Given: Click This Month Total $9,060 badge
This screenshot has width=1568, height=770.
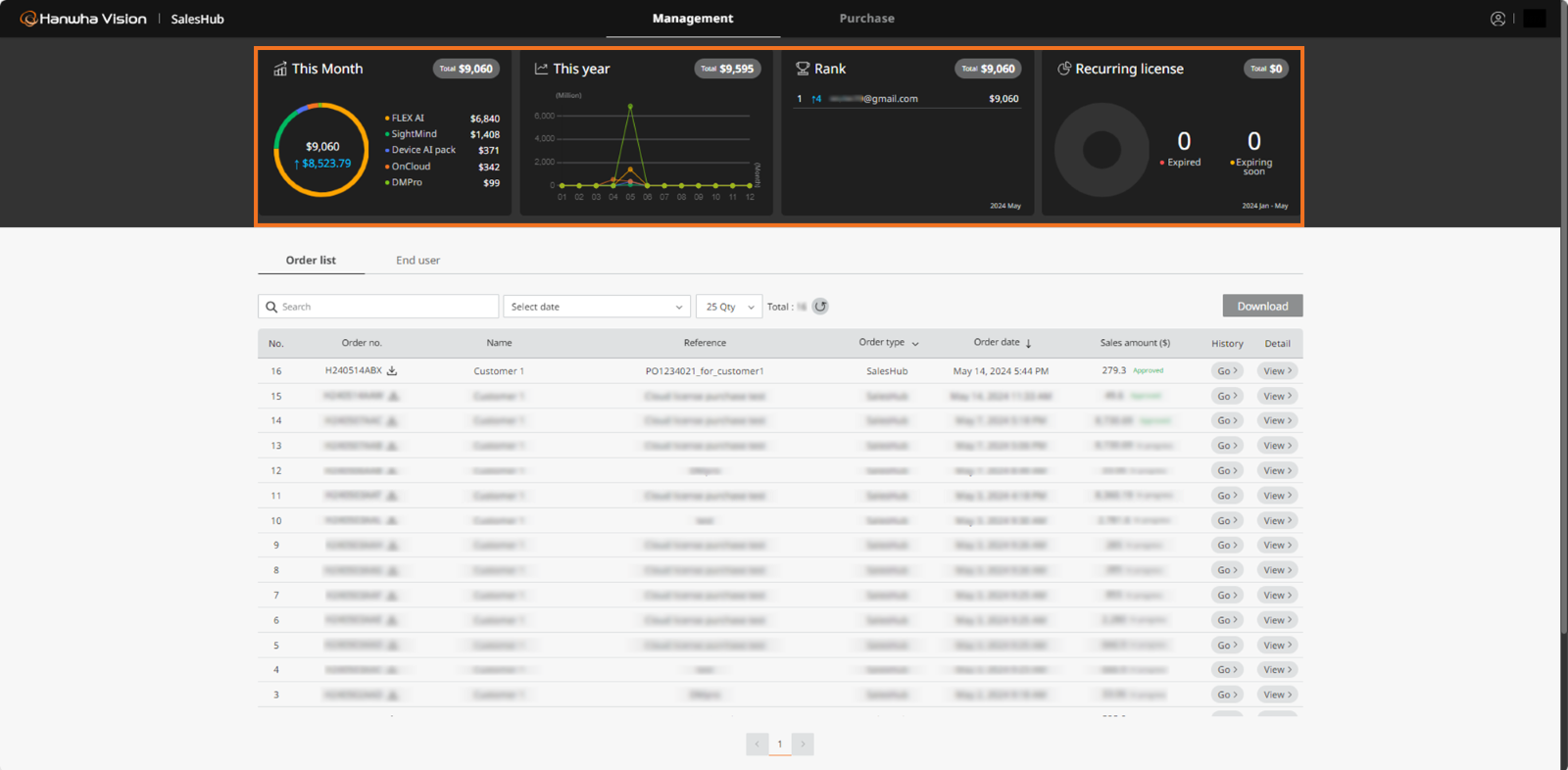Looking at the screenshot, I should click(x=466, y=69).
